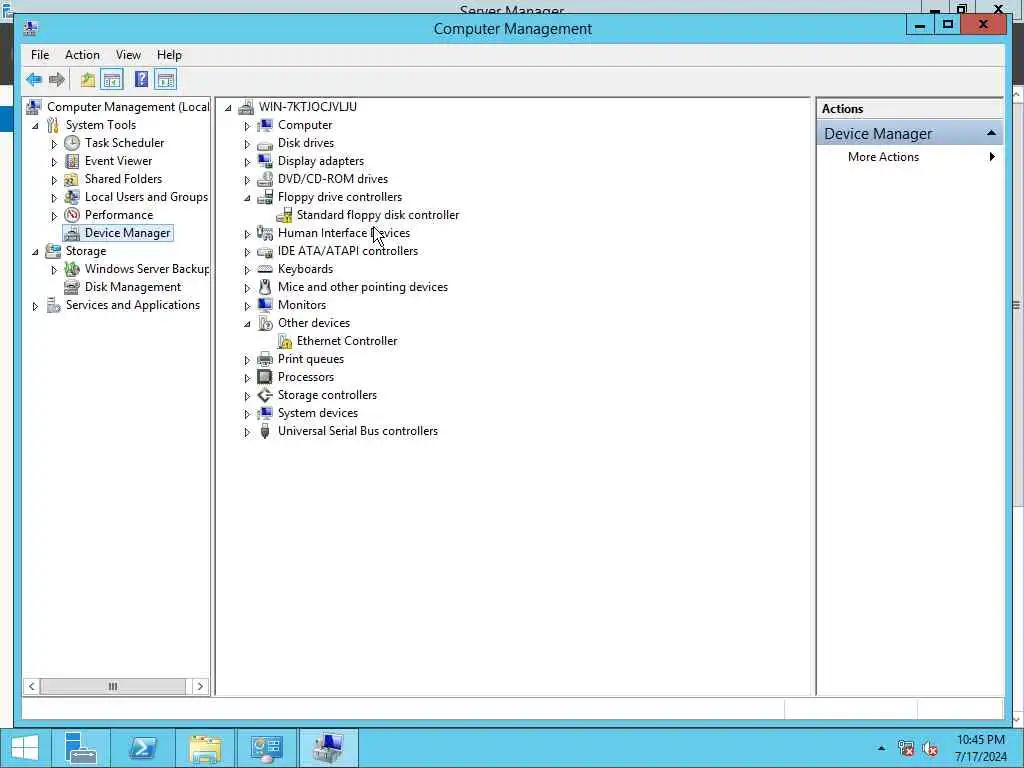Click the Ethernet Controller warning icon

point(285,341)
